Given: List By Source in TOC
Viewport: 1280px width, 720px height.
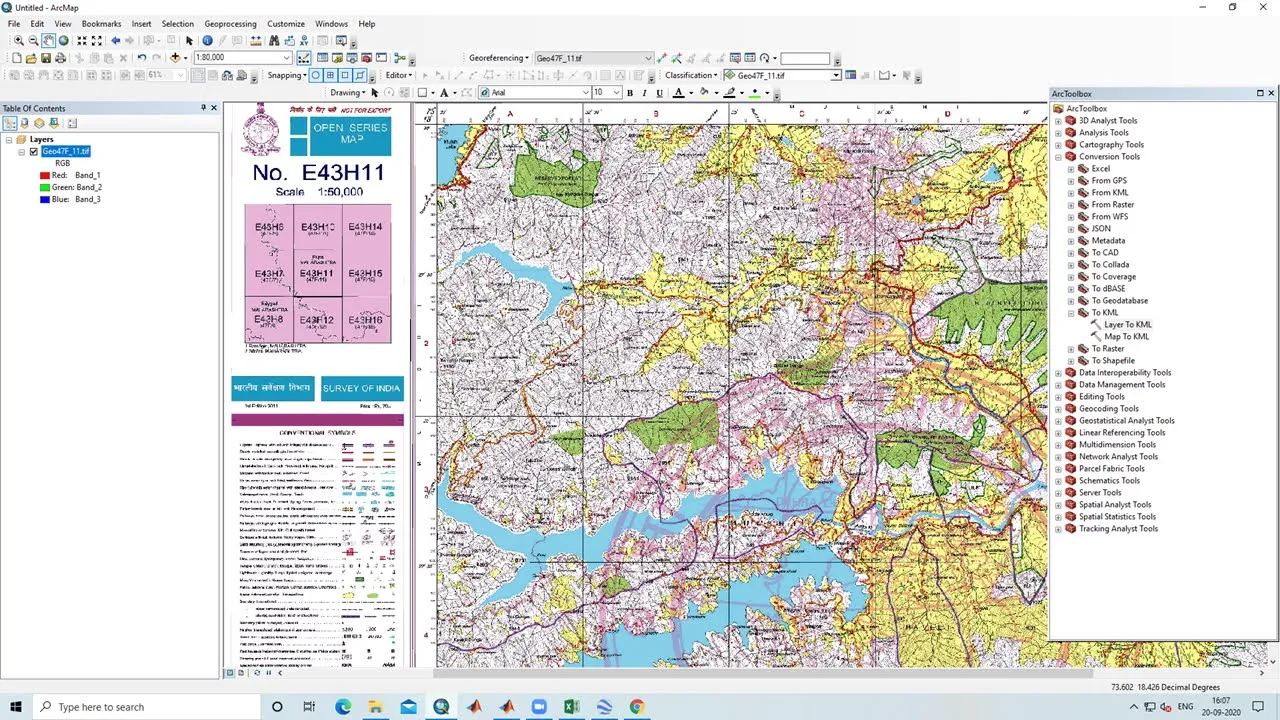Looking at the screenshot, I should click(25, 123).
